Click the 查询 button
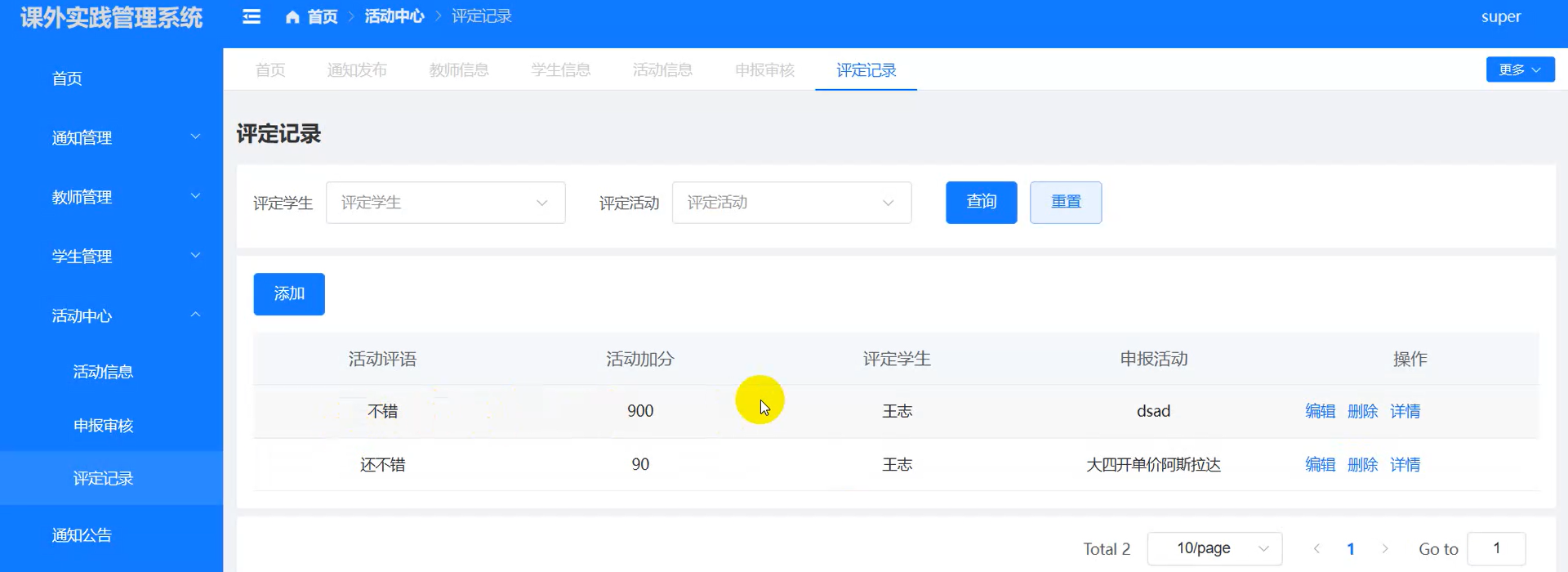Screen dimensions: 1568x572 [x=981, y=202]
